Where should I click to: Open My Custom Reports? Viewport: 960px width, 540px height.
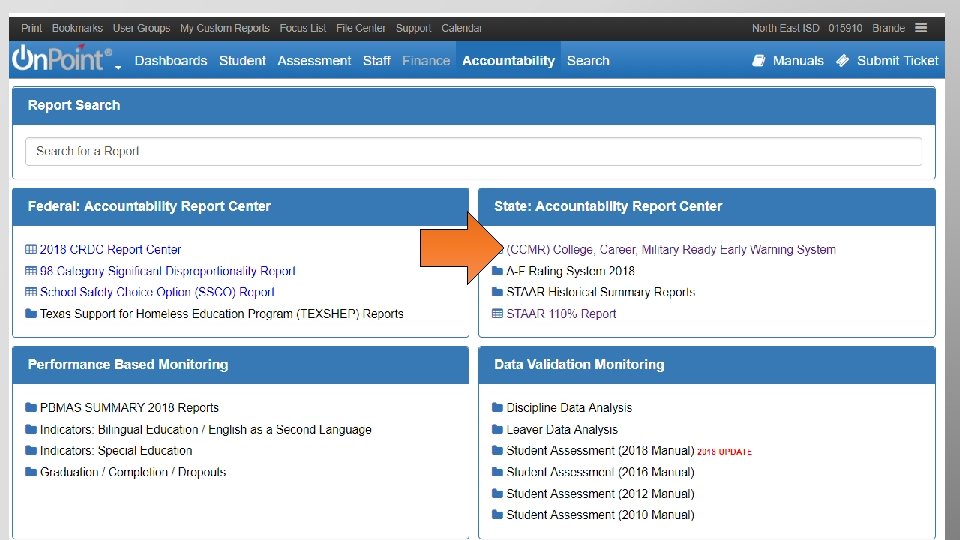click(225, 28)
